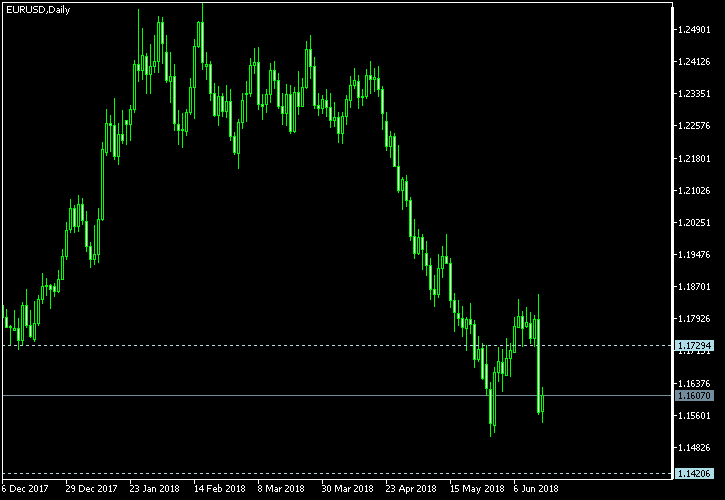Click the 1.15601 price axis value
This screenshot has height=500, width=725.
[x=694, y=415]
